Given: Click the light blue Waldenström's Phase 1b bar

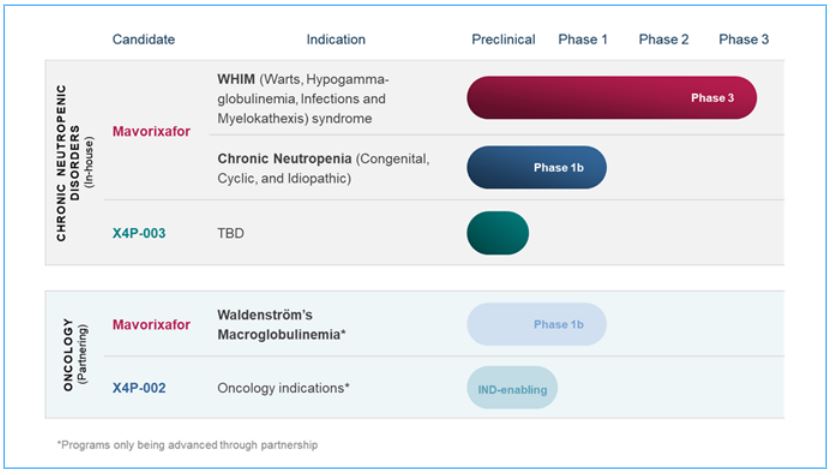Looking at the screenshot, I should 537,324.
